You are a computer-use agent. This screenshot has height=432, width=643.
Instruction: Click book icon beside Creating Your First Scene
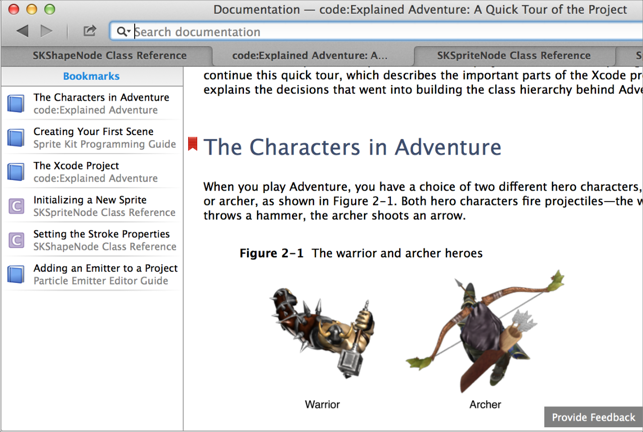point(16,137)
